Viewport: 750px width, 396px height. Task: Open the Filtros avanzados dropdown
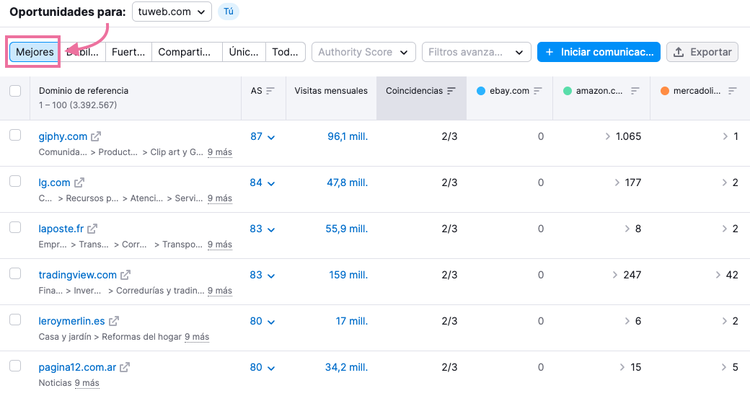coord(476,52)
